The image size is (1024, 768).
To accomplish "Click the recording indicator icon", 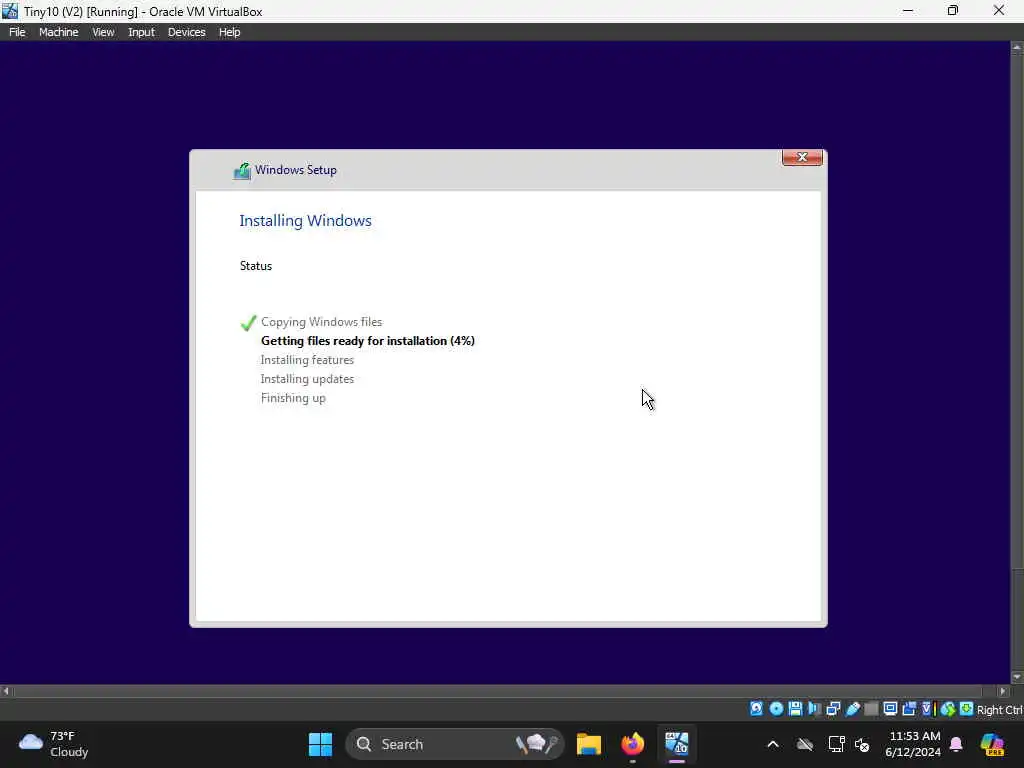I will point(909,709).
